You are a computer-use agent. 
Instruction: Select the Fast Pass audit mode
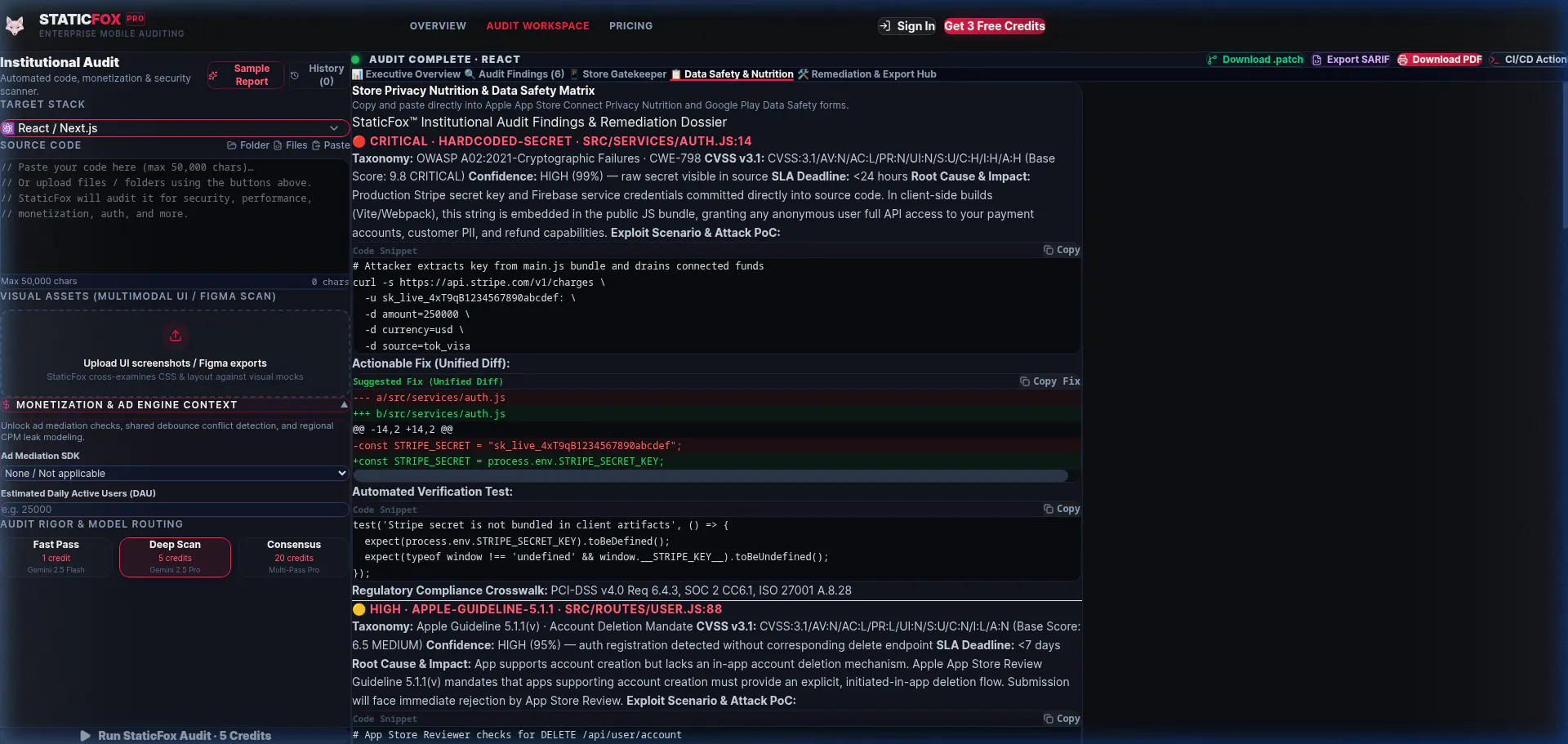(x=56, y=557)
